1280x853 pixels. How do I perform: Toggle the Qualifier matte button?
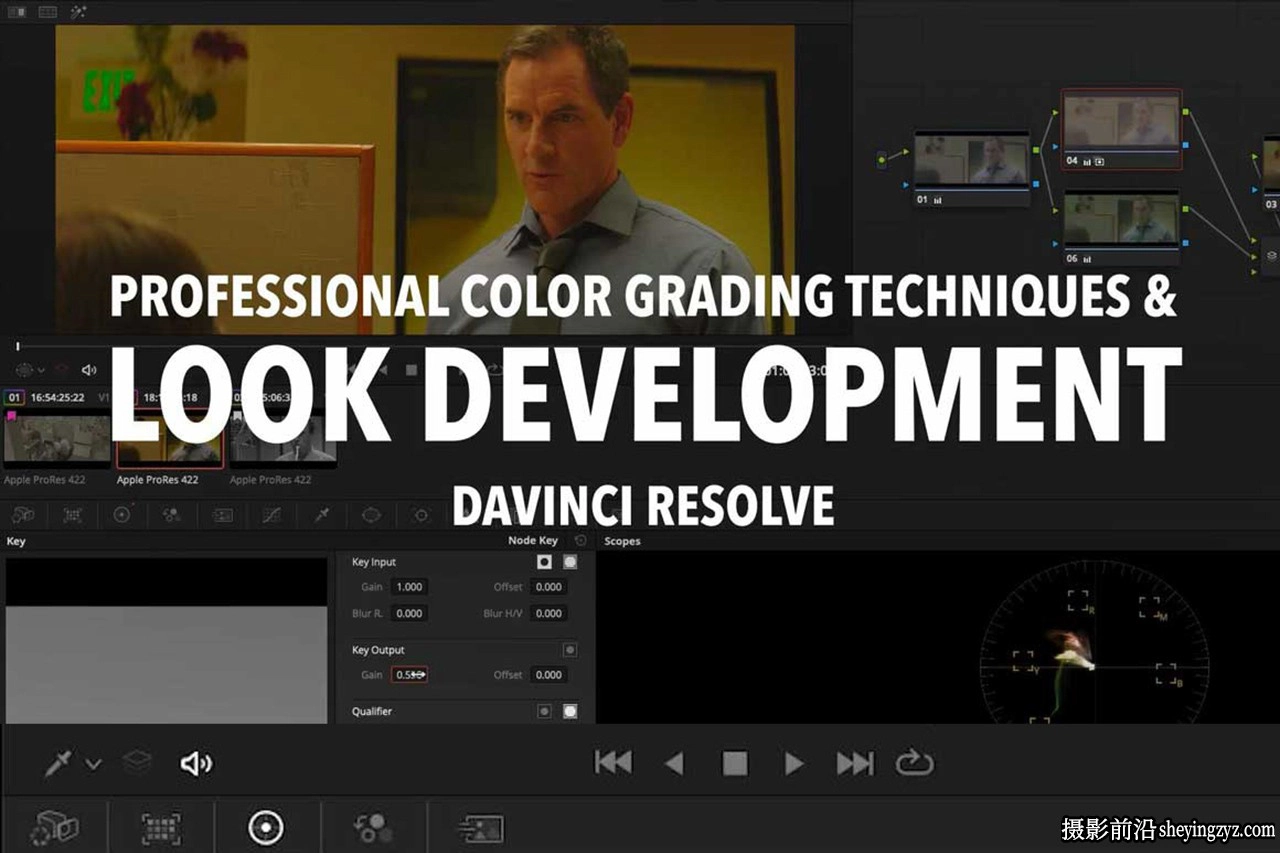[x=544, y=712]
